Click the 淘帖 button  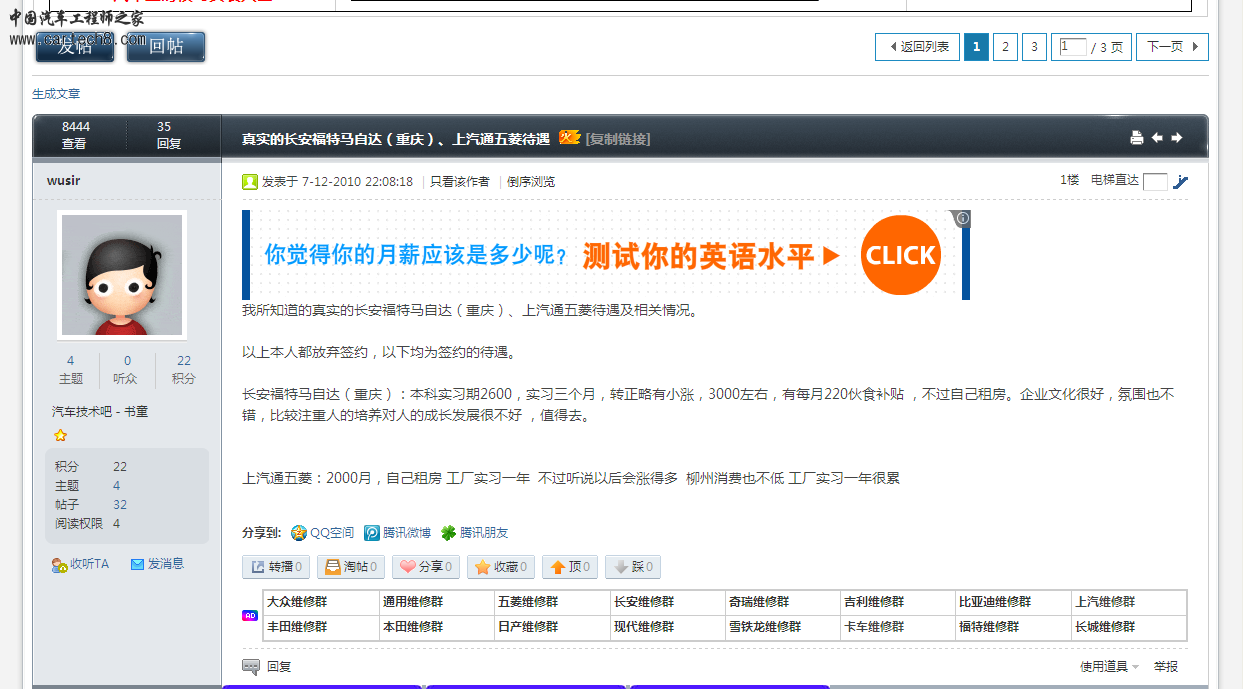[350, 567]
